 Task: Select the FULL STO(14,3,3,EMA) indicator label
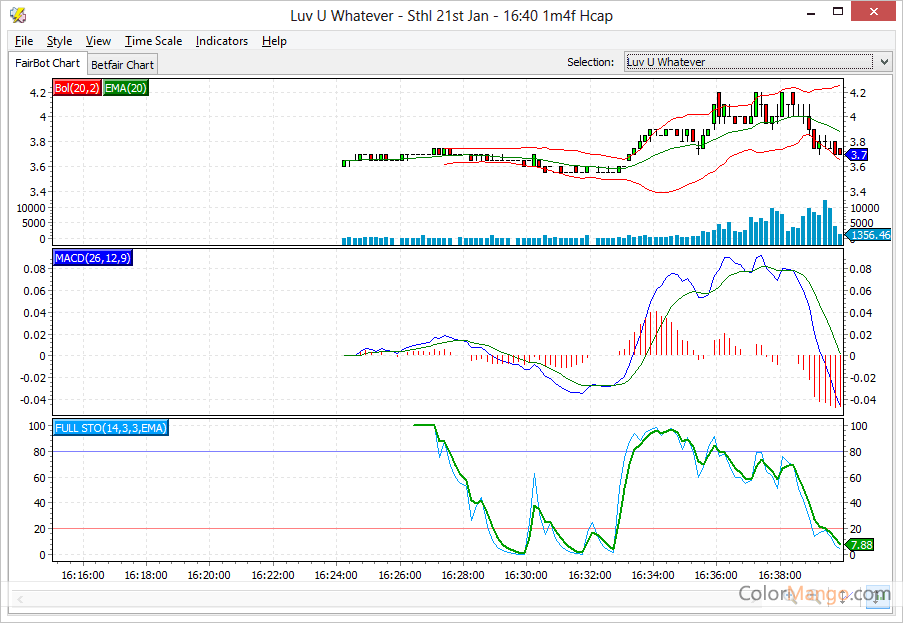pyautogui.click(x=111, y=428)
